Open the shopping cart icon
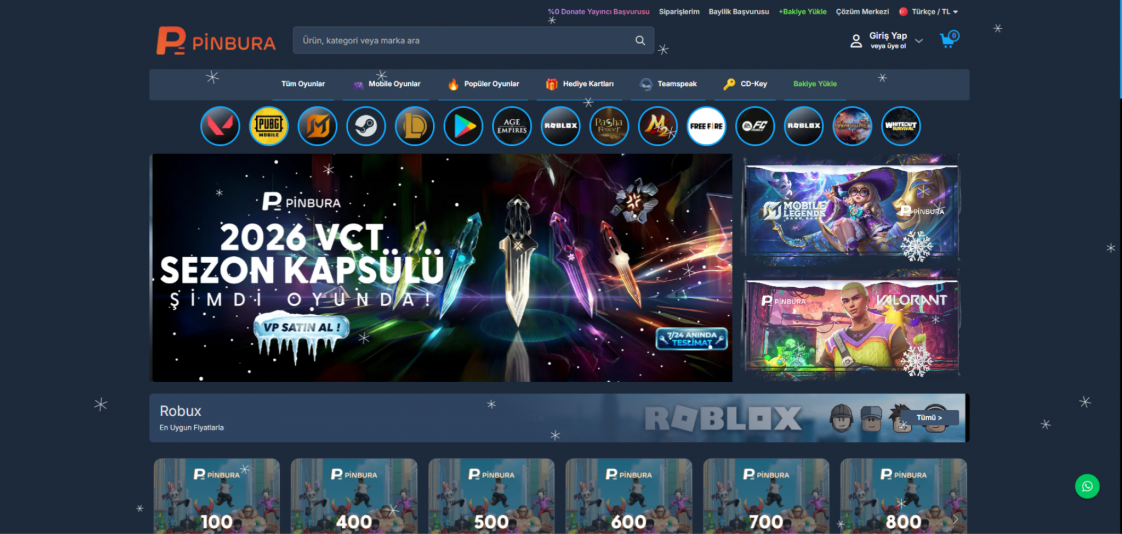The width and height of the screenshot is (1122, 534). 949,40
